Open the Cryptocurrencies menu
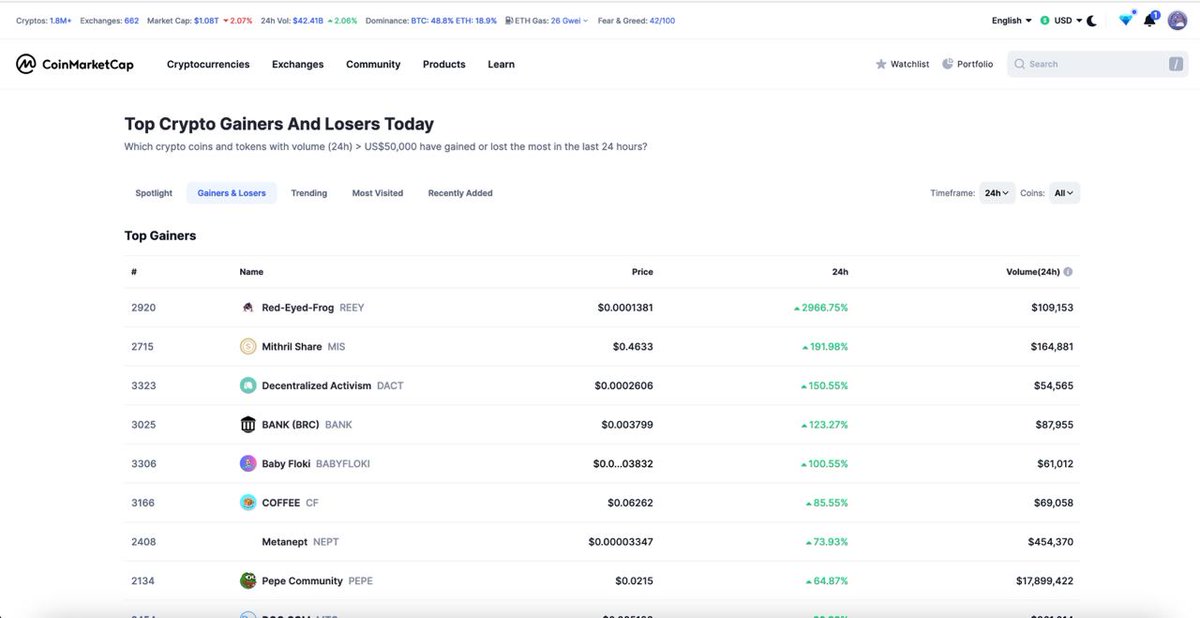 [x=208, y=64]
